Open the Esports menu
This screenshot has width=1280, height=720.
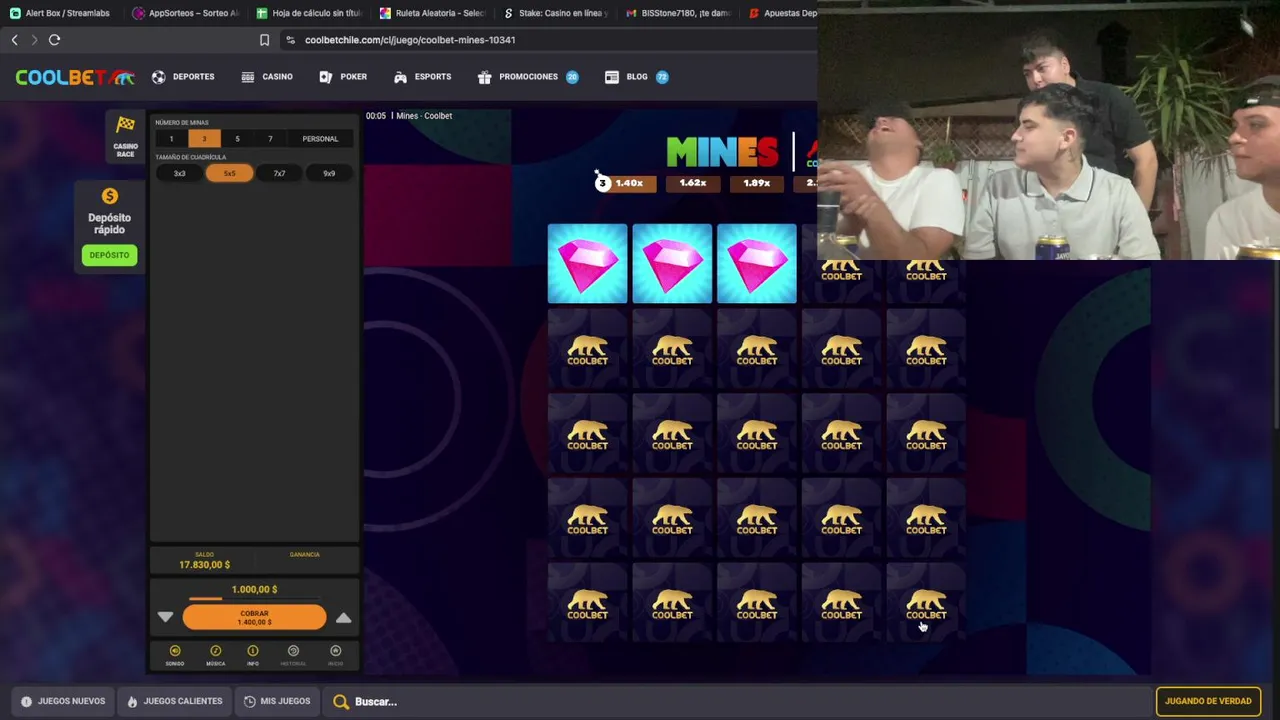422,77
